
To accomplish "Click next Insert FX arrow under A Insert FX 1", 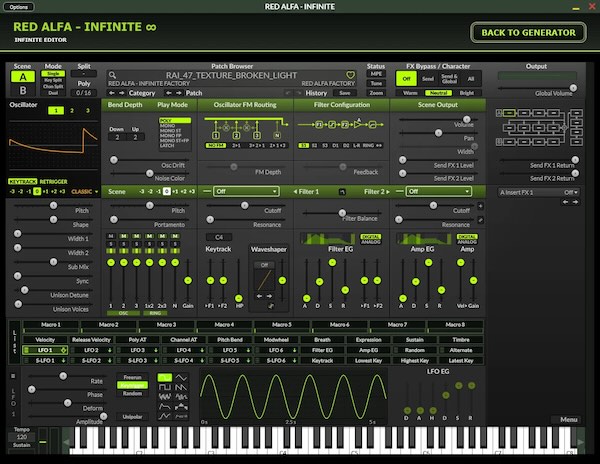I will point(575,202).
